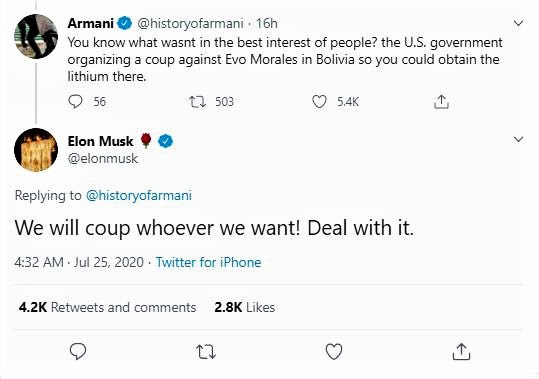View the 2.8K Likes list
Image resolution: width=539 pixels, height=379 pixels.
click(x=244, y=307)
